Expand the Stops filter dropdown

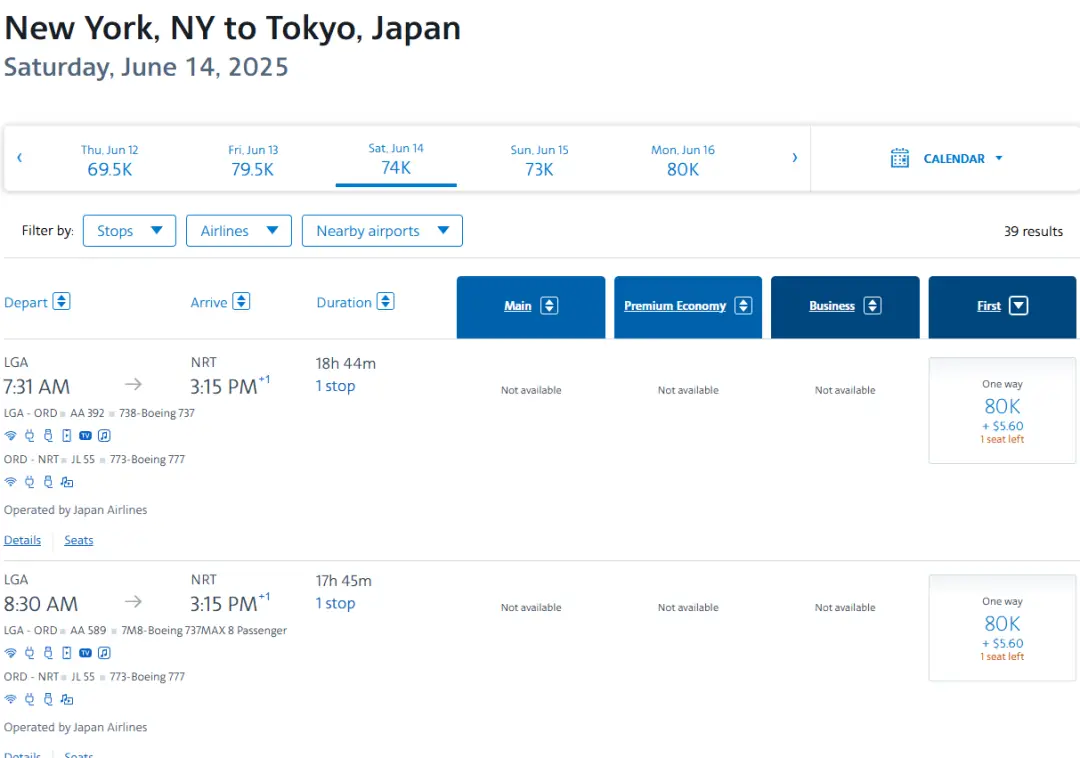click(129, 231)
